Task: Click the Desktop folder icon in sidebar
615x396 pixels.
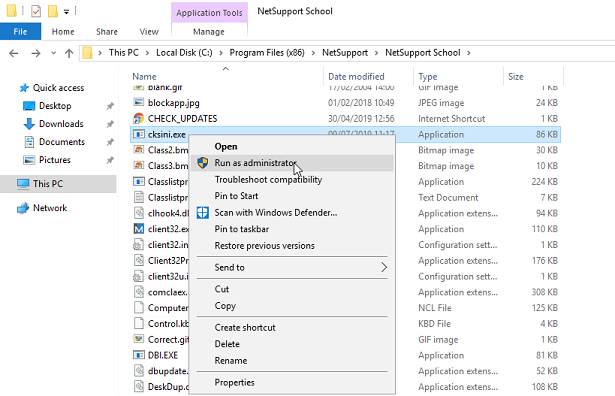Action: click(29, 106)
